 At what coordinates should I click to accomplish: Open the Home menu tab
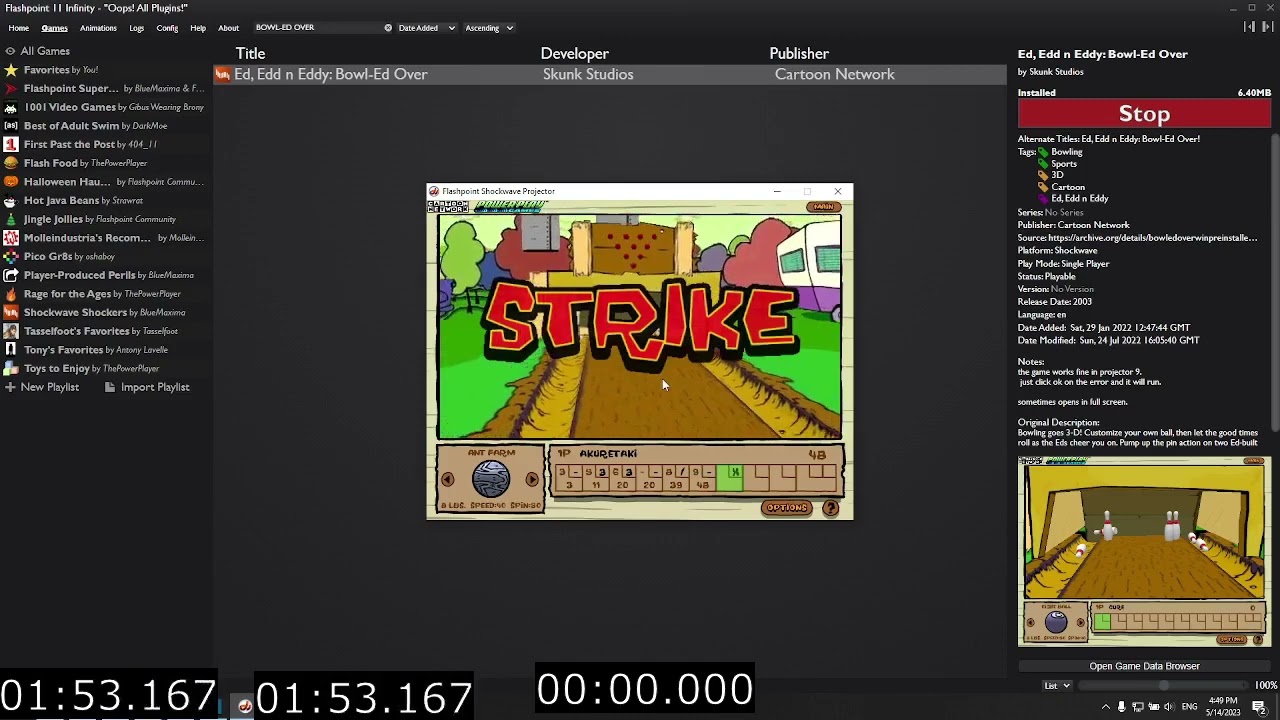[x=19, y=28]
